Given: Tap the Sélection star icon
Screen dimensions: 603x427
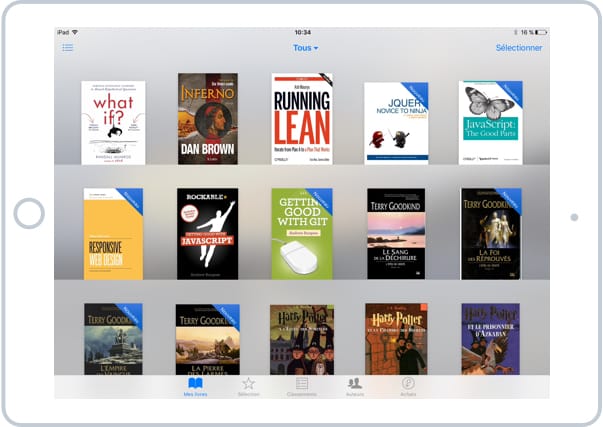Looking at the screenshot, I should 248,386.
